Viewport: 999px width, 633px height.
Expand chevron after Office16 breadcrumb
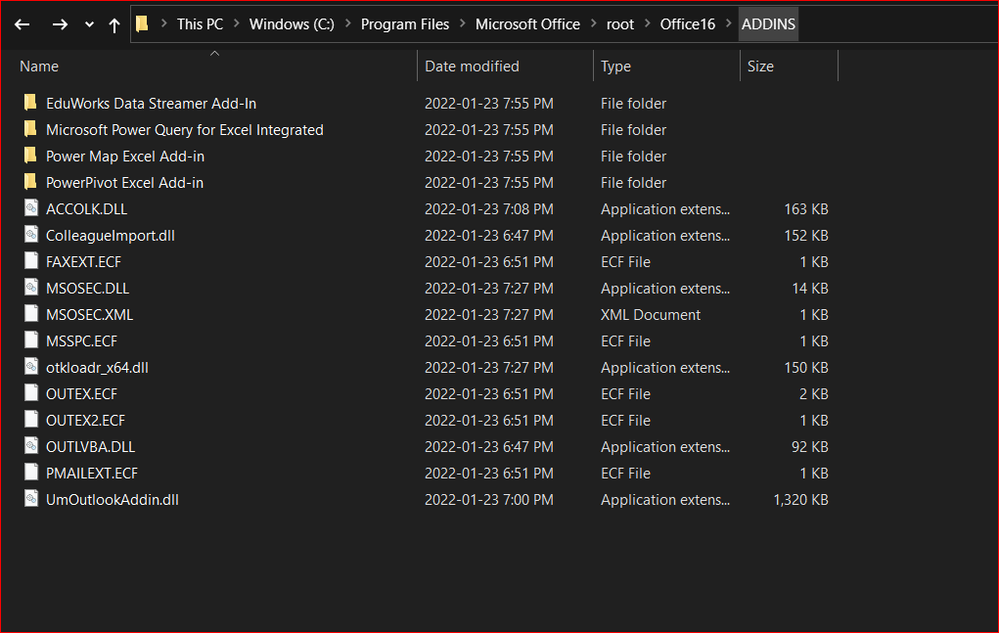pos(728,24)
